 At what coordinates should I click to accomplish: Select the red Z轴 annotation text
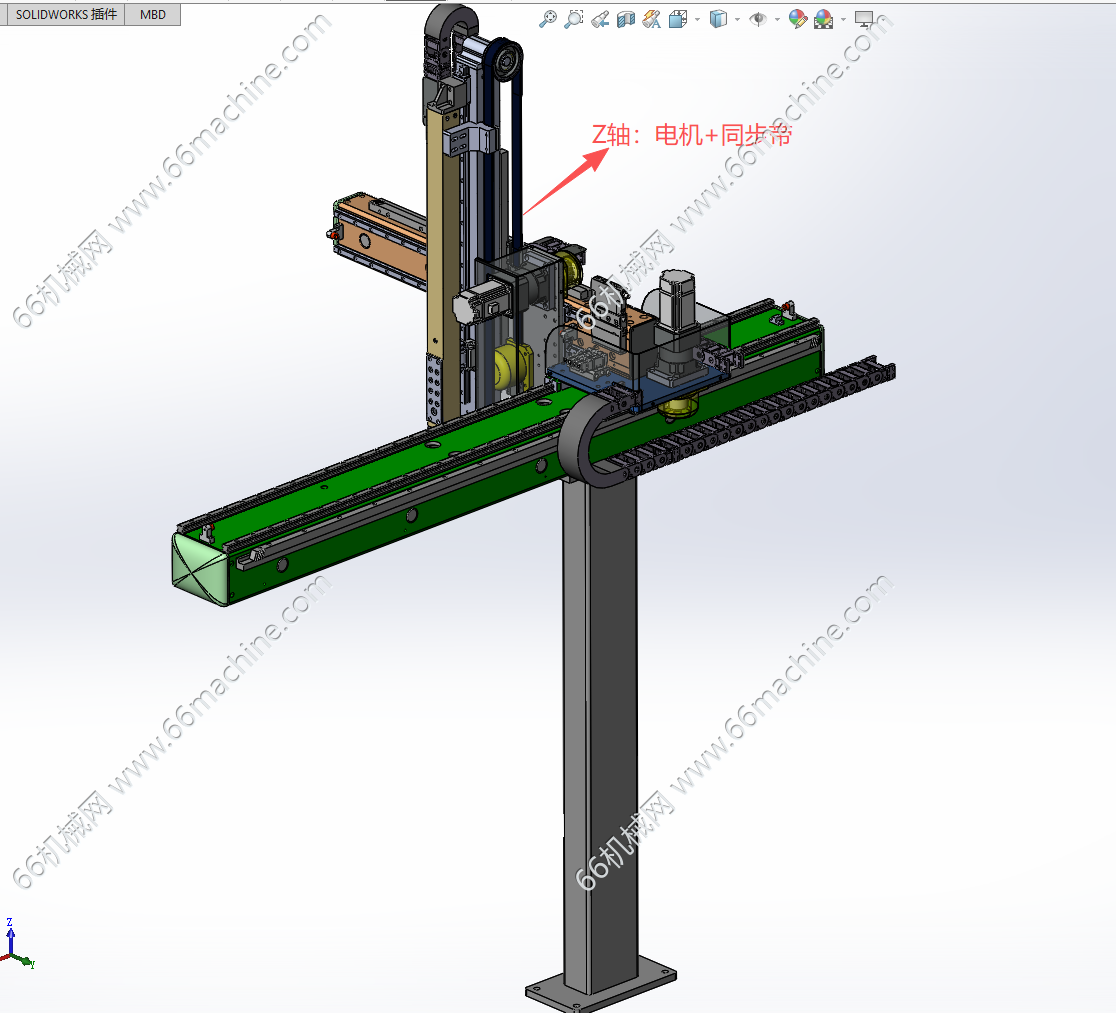(x=691, y=134)
